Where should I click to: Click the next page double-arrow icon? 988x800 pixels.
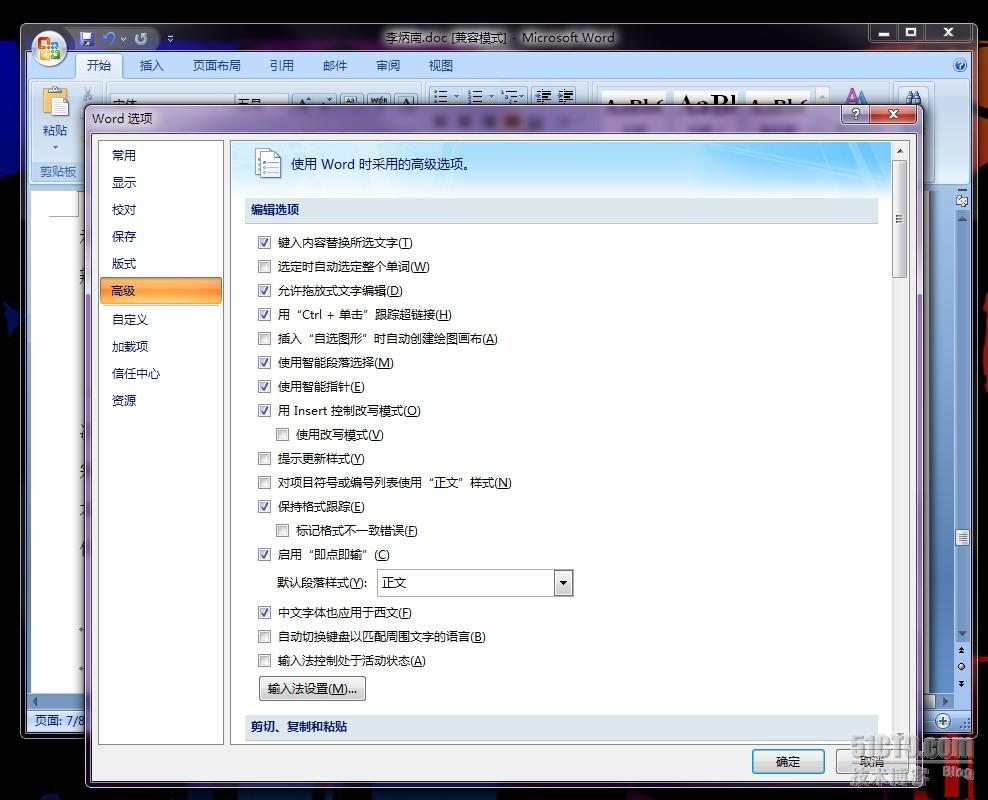[x=962, y=683]
